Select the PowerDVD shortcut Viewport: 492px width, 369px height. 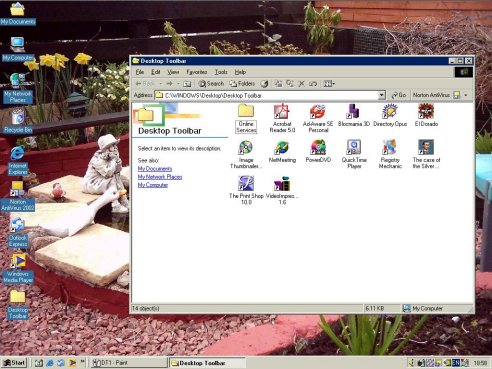[x=318, y=152]
